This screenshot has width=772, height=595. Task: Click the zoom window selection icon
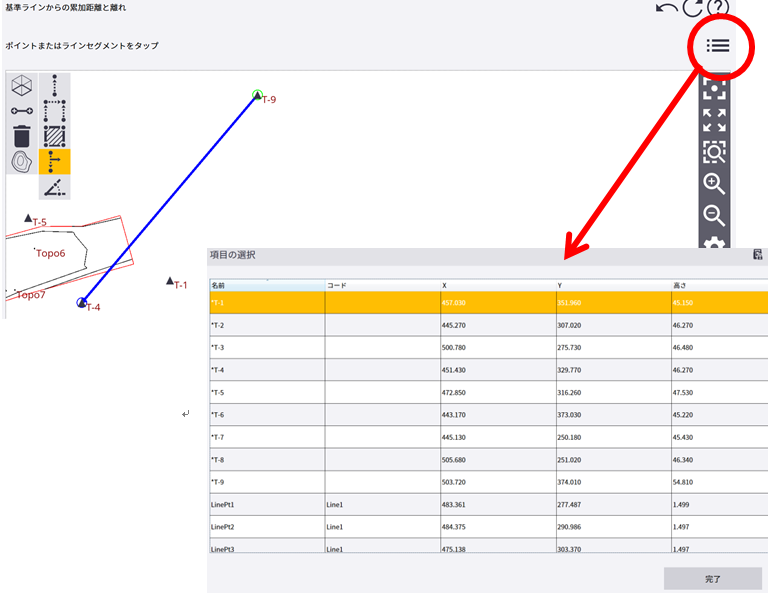coord(714,152)
